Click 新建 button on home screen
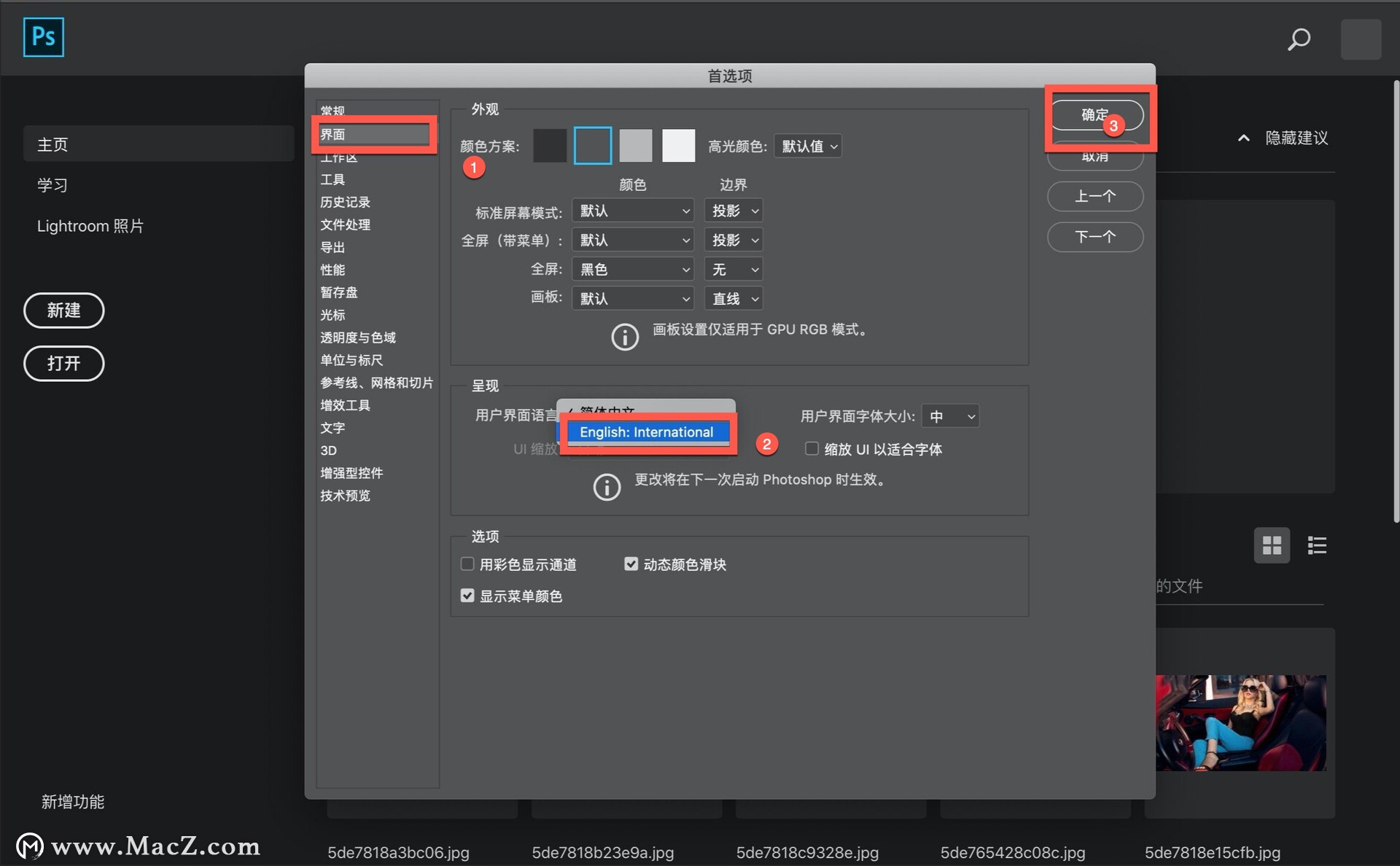The height and width of the screenshot is (866, 1400). (64, 311)
